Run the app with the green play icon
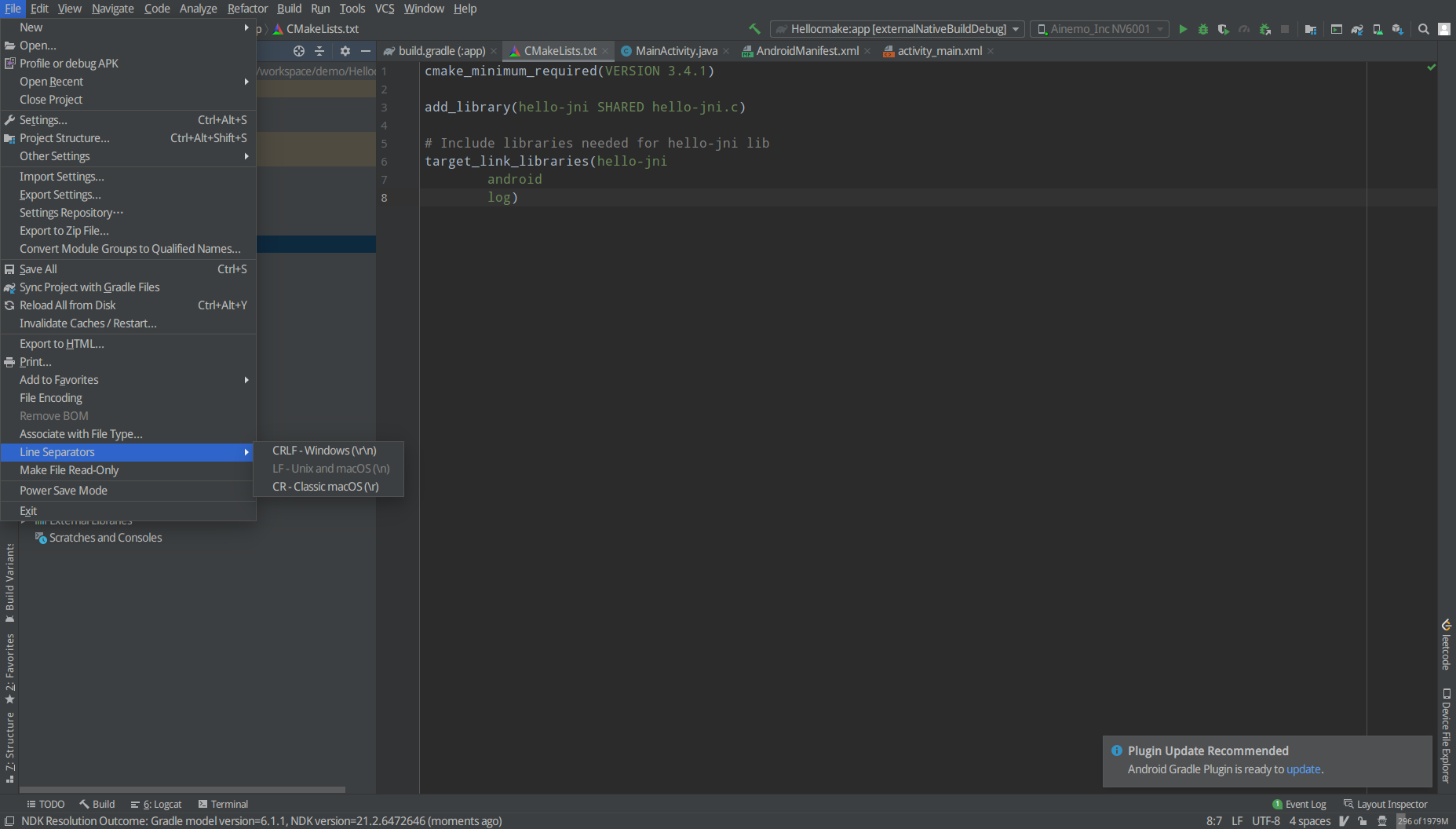The width and height of the screenshot is (1456, 829). pos(1184,29)
